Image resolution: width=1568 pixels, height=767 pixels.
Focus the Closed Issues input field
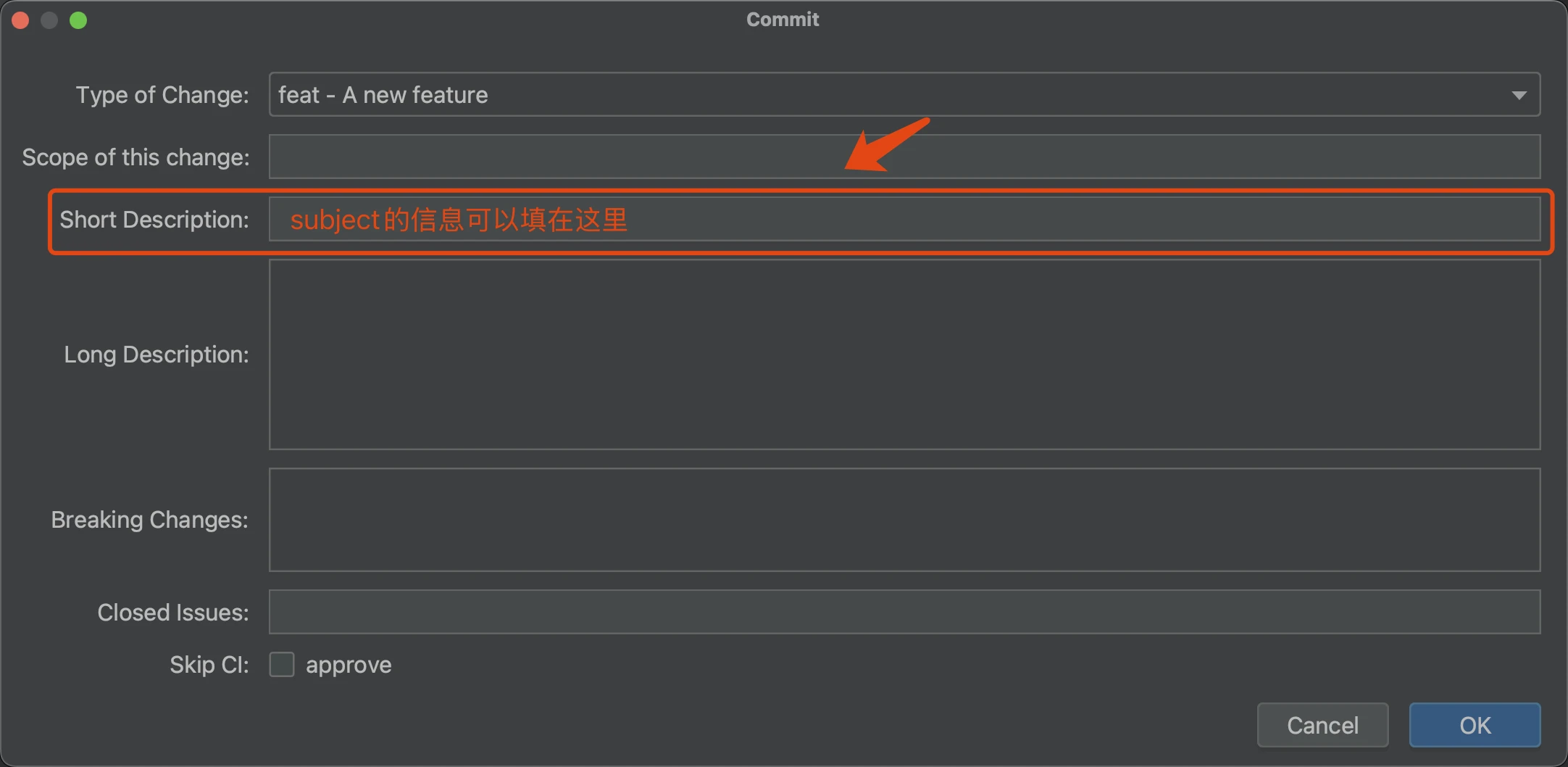click(x=904, y=612)
